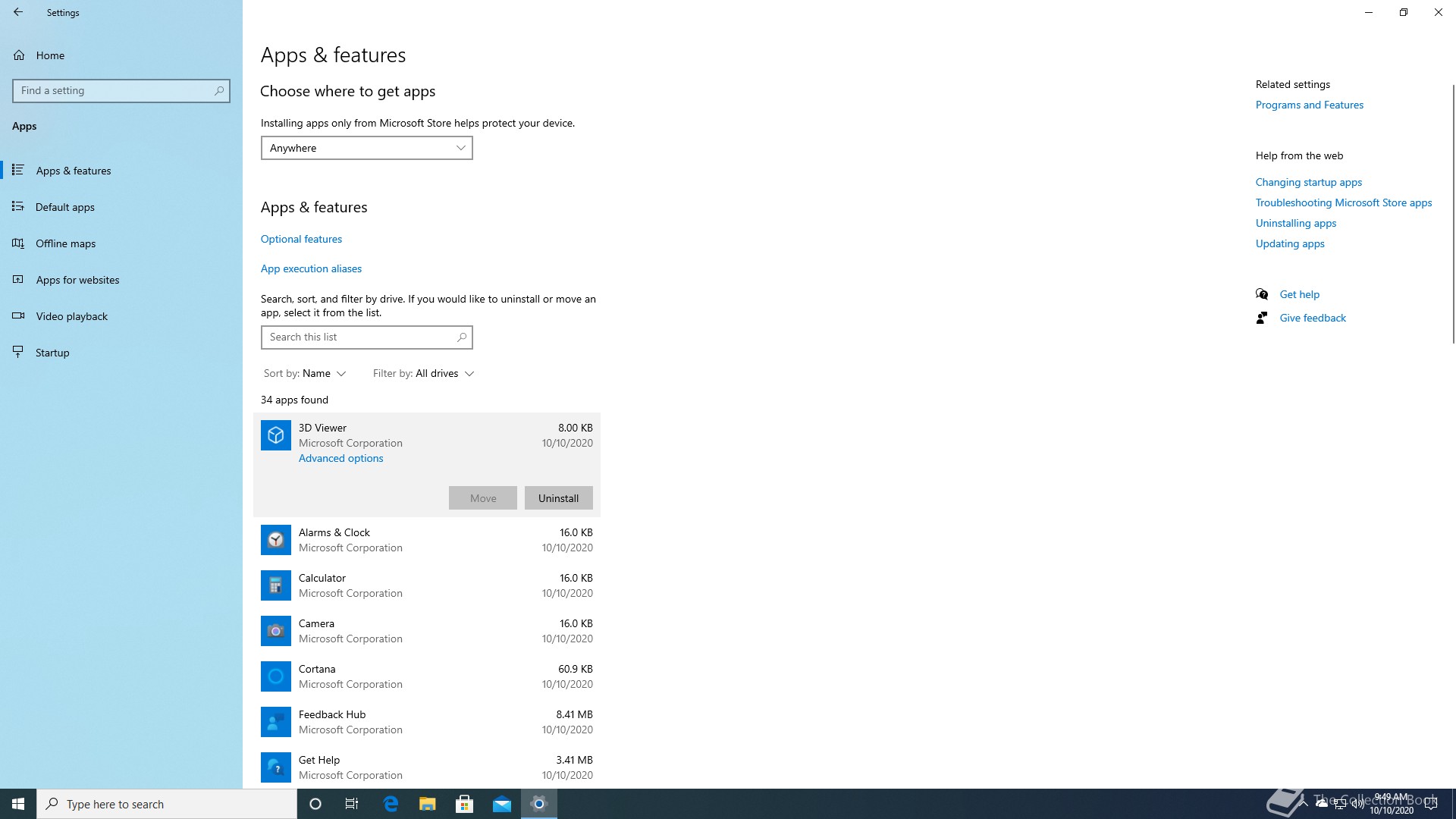Viewport: 1456px width, 819px height.
Task: Click the Feedback Hub app icon
Action: [x=275, y=722]
